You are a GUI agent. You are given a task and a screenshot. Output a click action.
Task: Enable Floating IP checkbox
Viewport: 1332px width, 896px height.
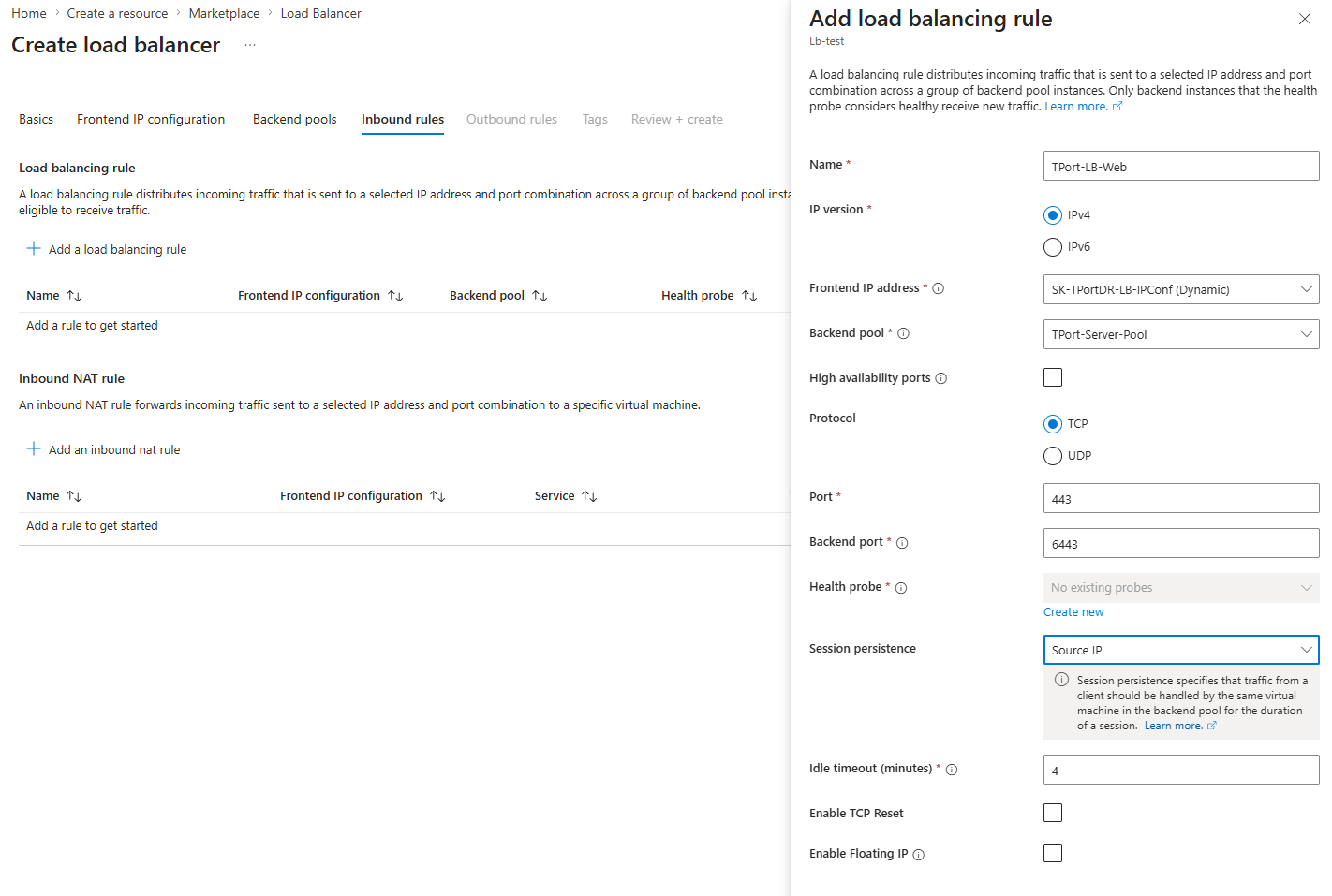(x=1053, y=853)
